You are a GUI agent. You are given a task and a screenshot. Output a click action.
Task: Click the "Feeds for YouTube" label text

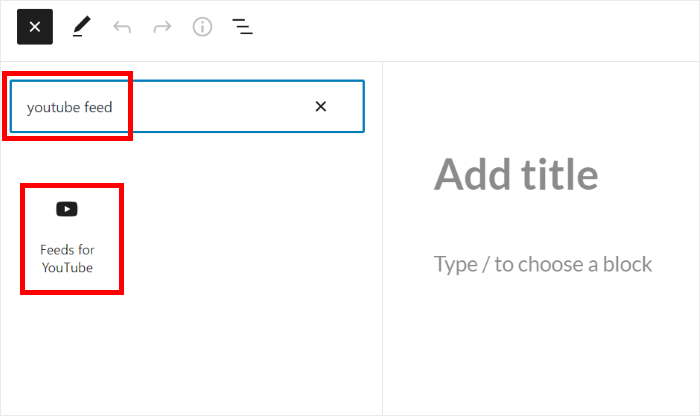[67, 258]
